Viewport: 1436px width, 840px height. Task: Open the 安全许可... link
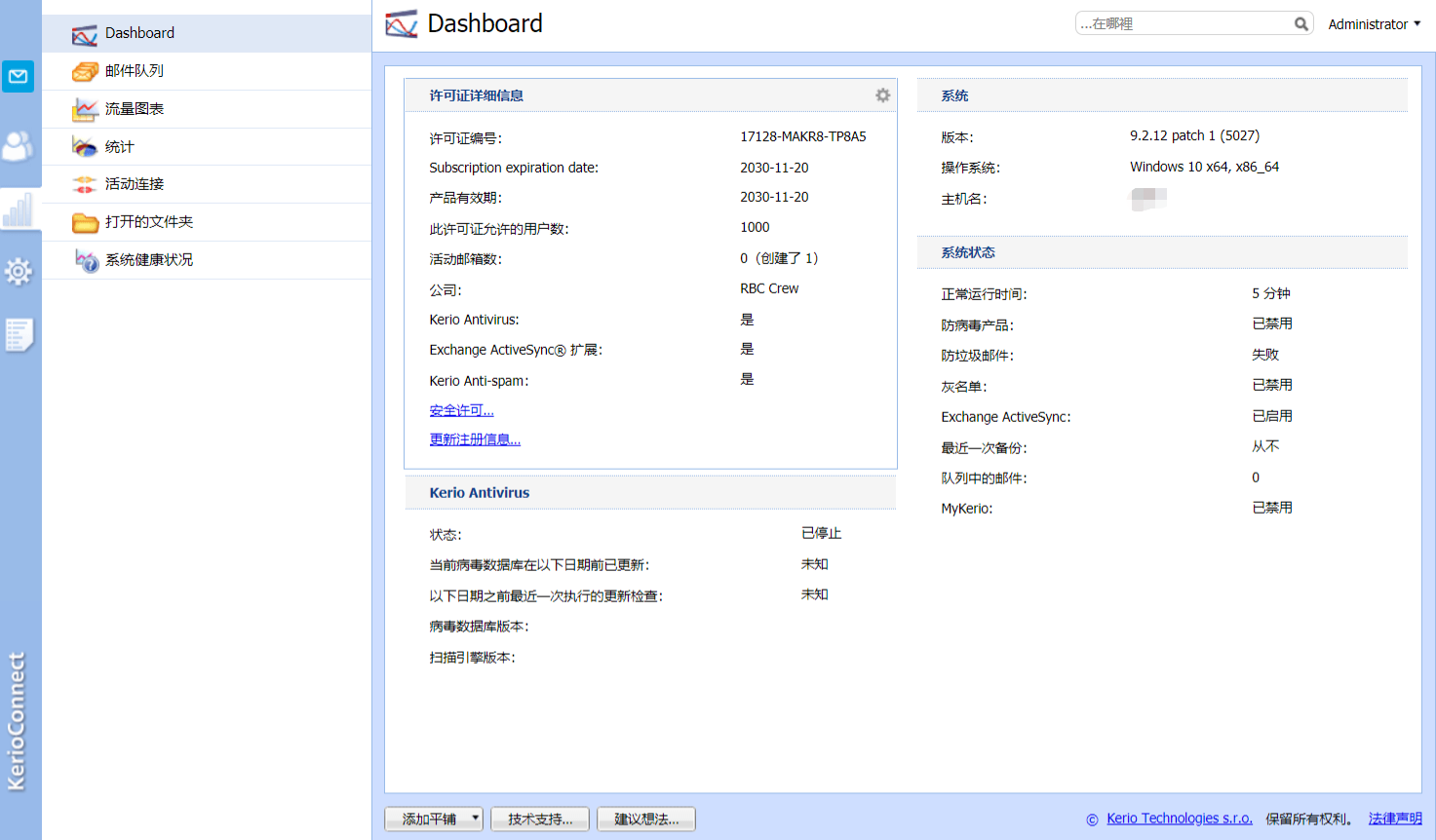tap(461, 410)
